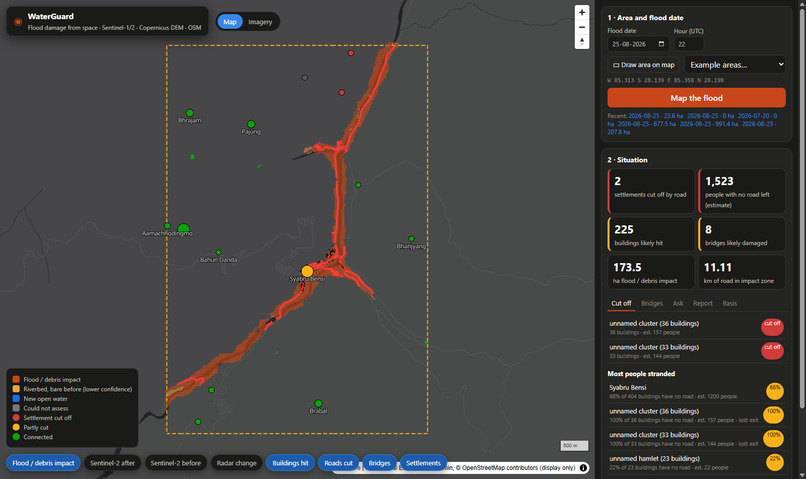Enable the Sentinel-2 after layer
The height and width of the screenshot is (479, 806).
click(x=113, y=463)
